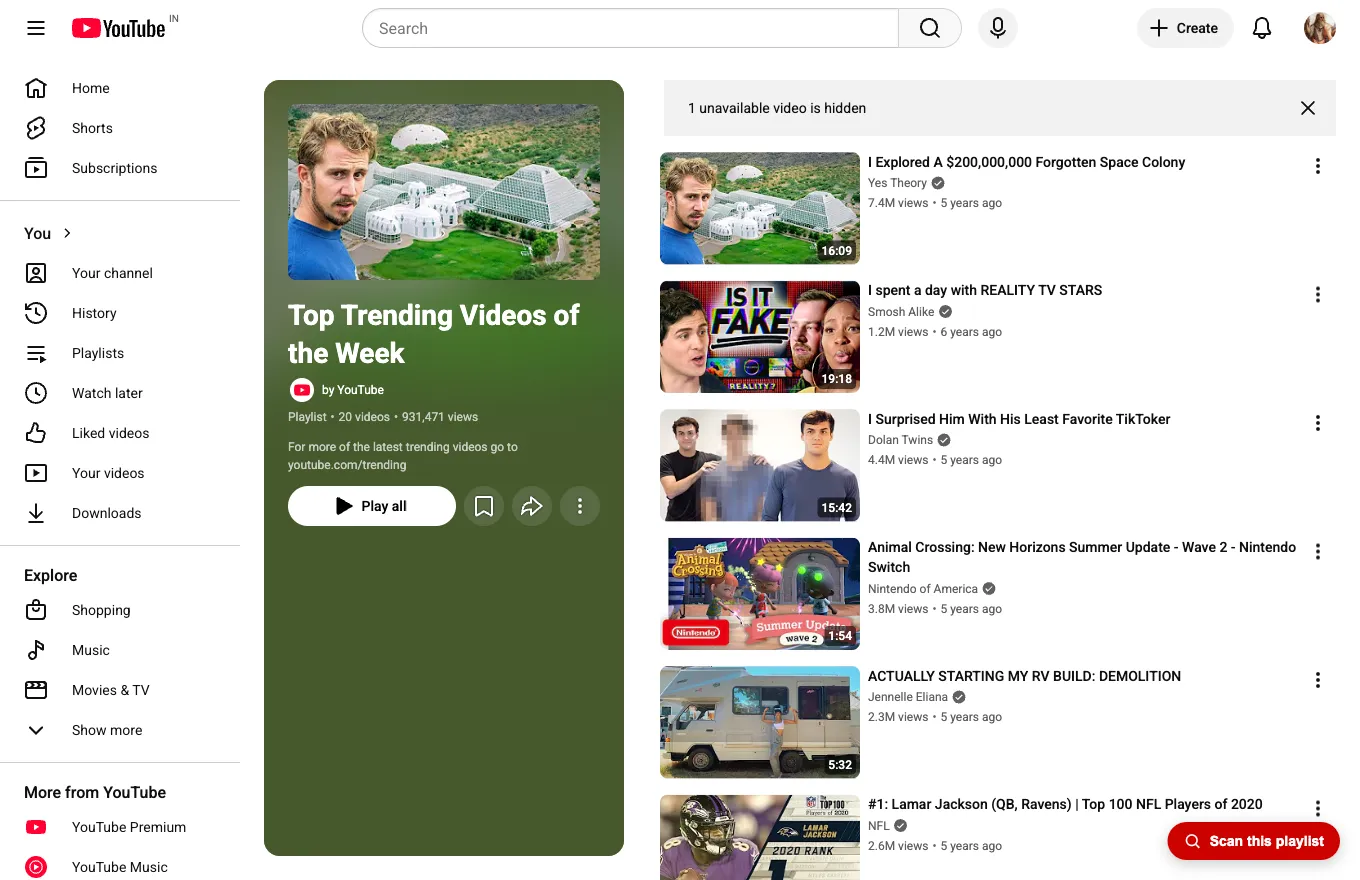Click the Liked videos thumbs-up icon
The width and height of the screenshot is (1360, 880).
(x=36, y=433)
